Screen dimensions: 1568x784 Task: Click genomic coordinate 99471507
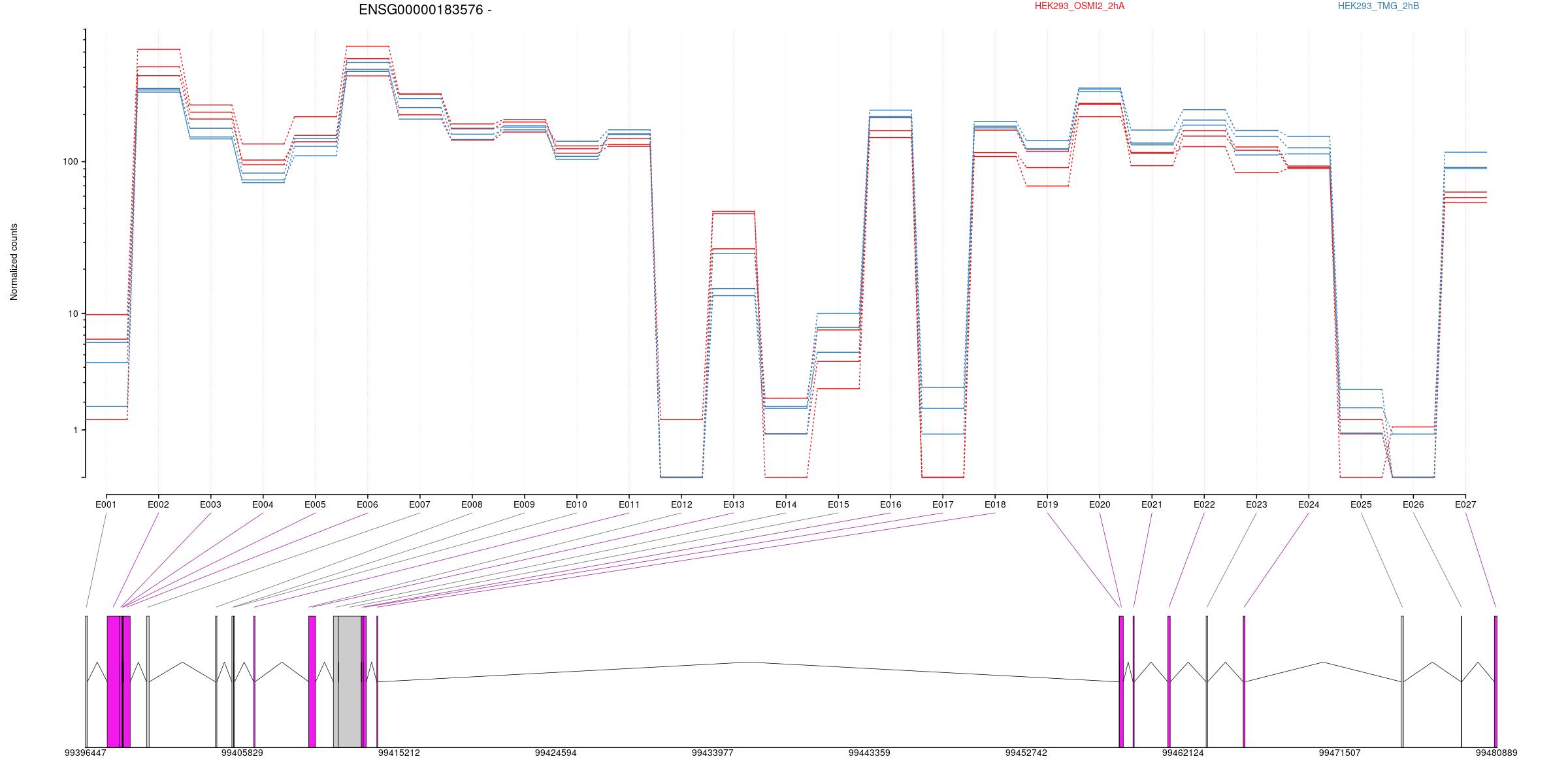pyautogui.click(x=1340, y=753)
